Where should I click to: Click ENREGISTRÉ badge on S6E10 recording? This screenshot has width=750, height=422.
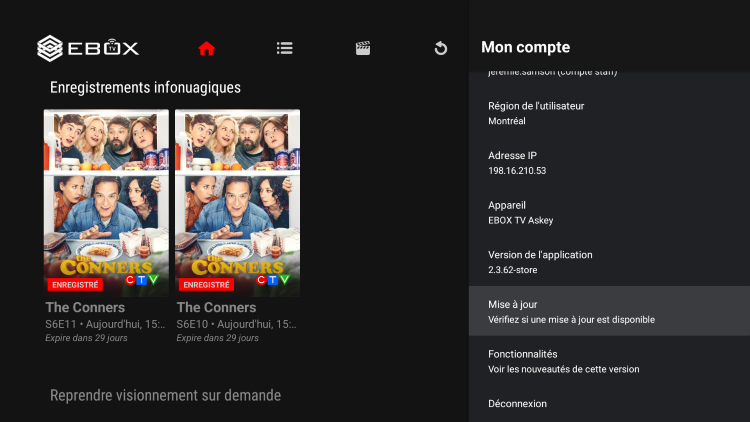(x=206, y=285)
